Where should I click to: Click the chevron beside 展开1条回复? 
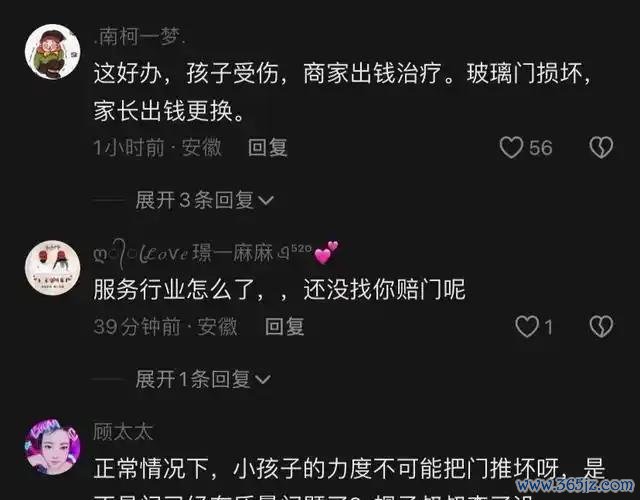pyautogui.click(x=262, y=380)
